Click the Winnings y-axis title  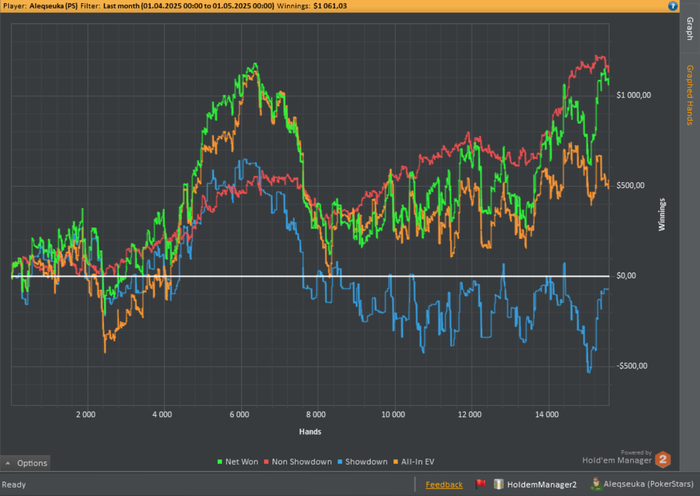coord(662,215)
